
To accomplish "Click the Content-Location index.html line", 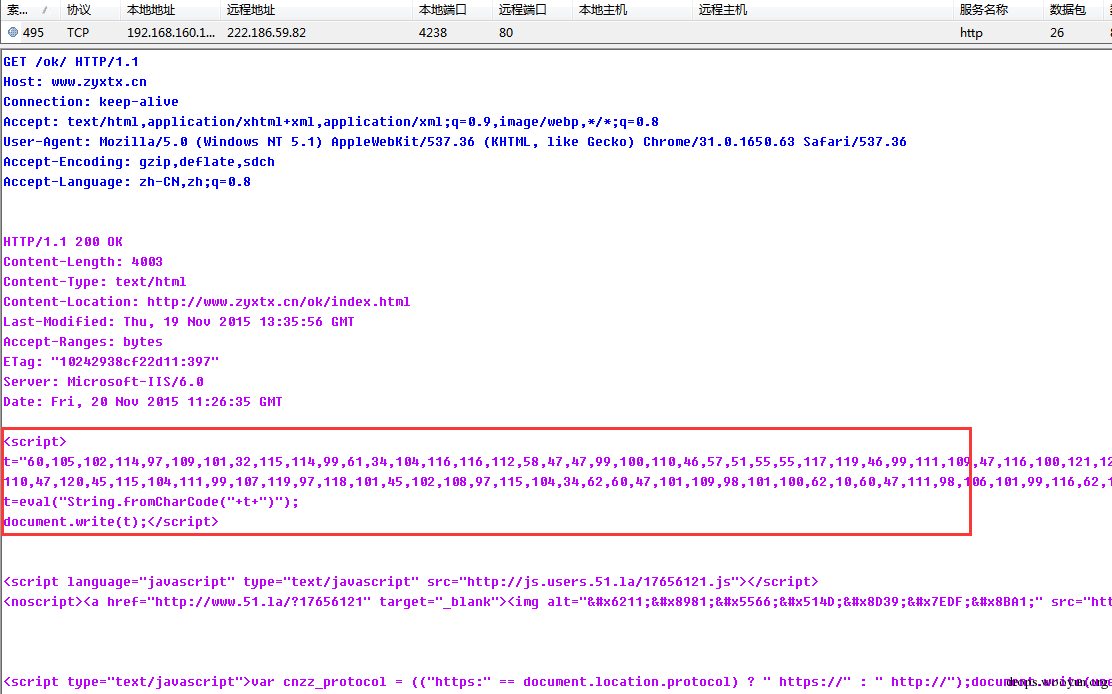I will pyautogui.click(x=207, y=301).
